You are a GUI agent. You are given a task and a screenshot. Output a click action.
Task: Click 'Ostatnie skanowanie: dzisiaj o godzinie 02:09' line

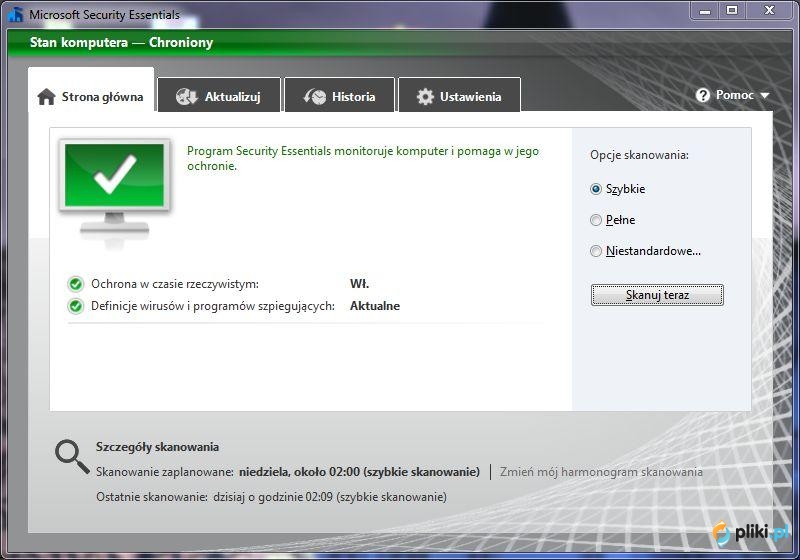[x=271, y=497]
